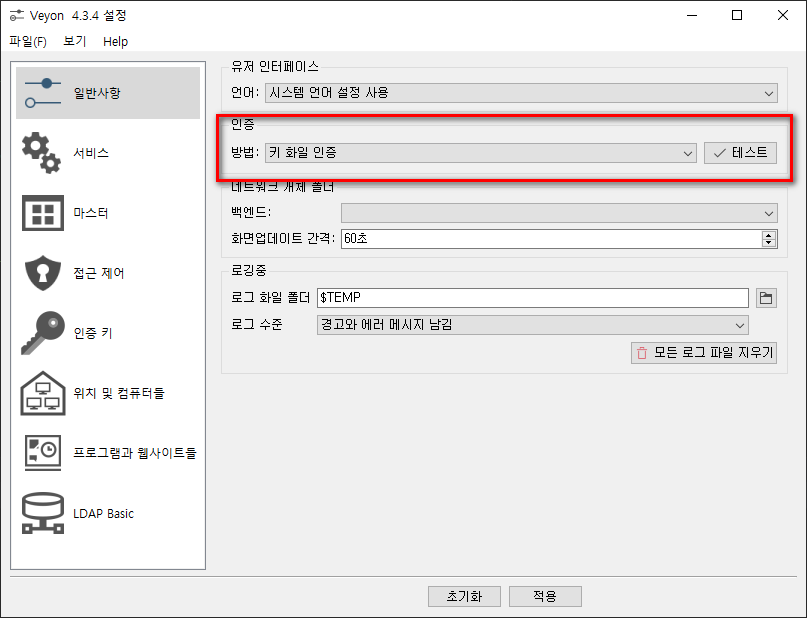Screen dimensions: 807x618
Task: Click the folder browse icon for log directory
Action: pyautogui.click(x=766, y=298)
